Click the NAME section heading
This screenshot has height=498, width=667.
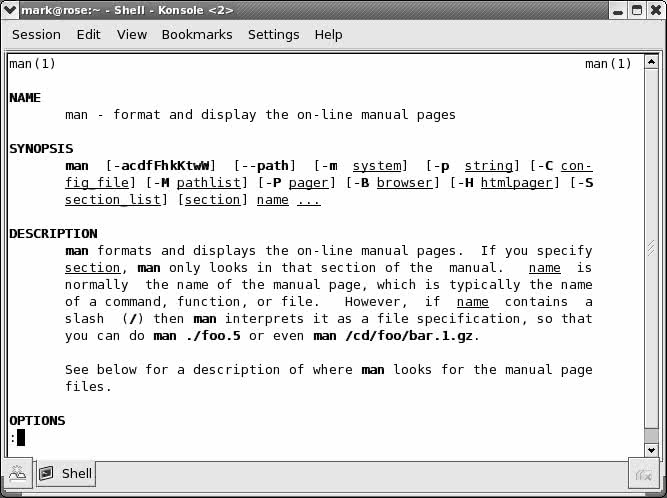[x=25, y=98]
